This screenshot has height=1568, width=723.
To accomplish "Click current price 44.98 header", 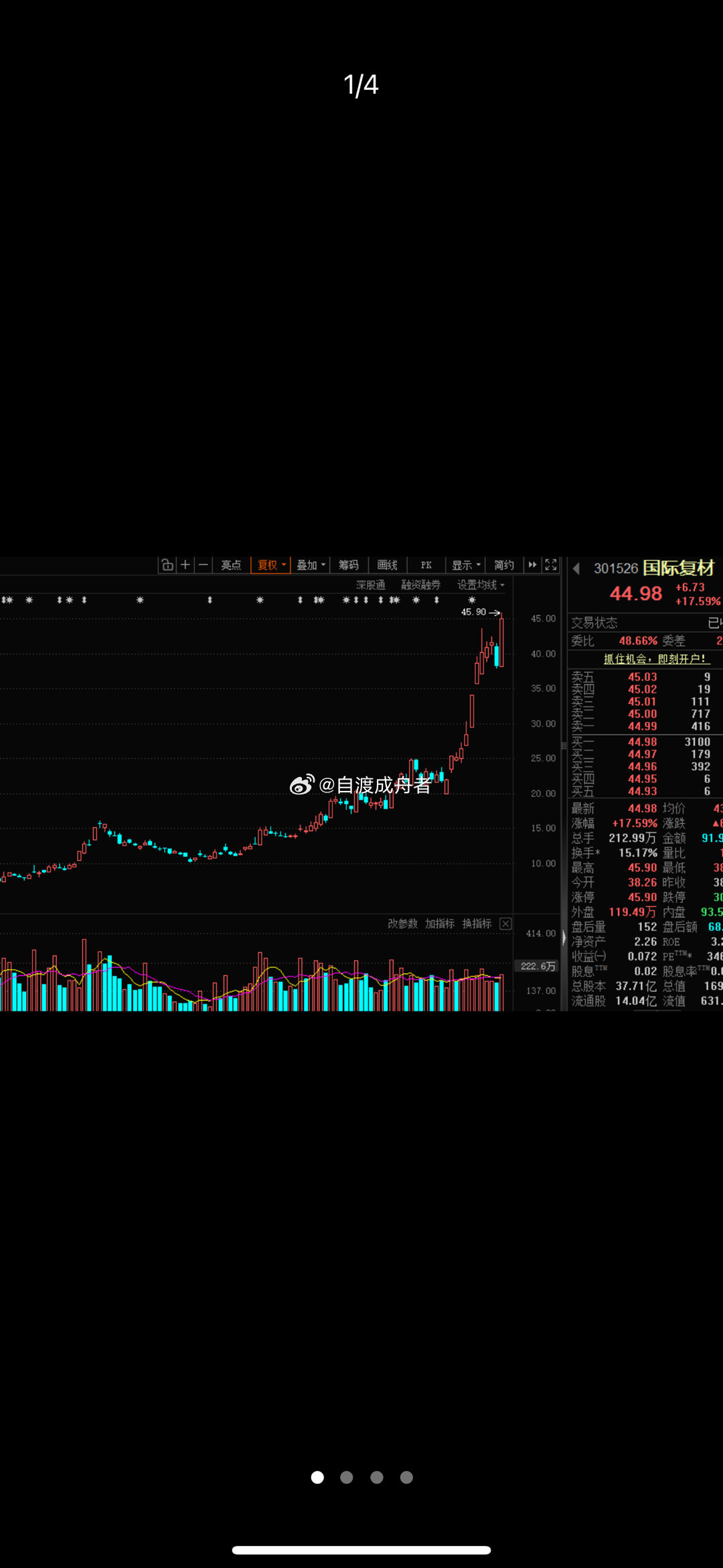I will coord(635,593).
